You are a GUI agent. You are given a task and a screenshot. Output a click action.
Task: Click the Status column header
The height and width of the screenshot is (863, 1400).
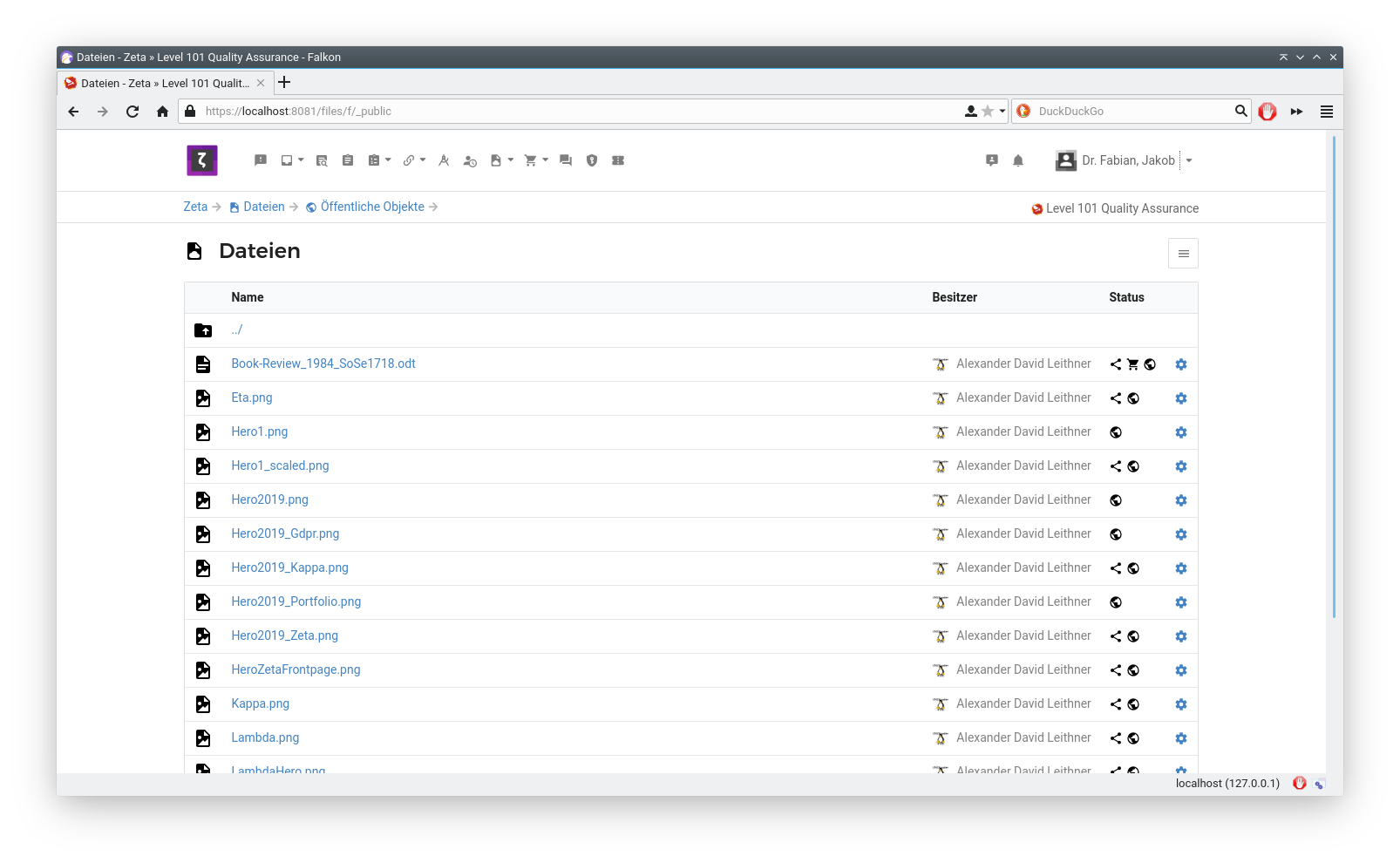[x=1126, y=297]
